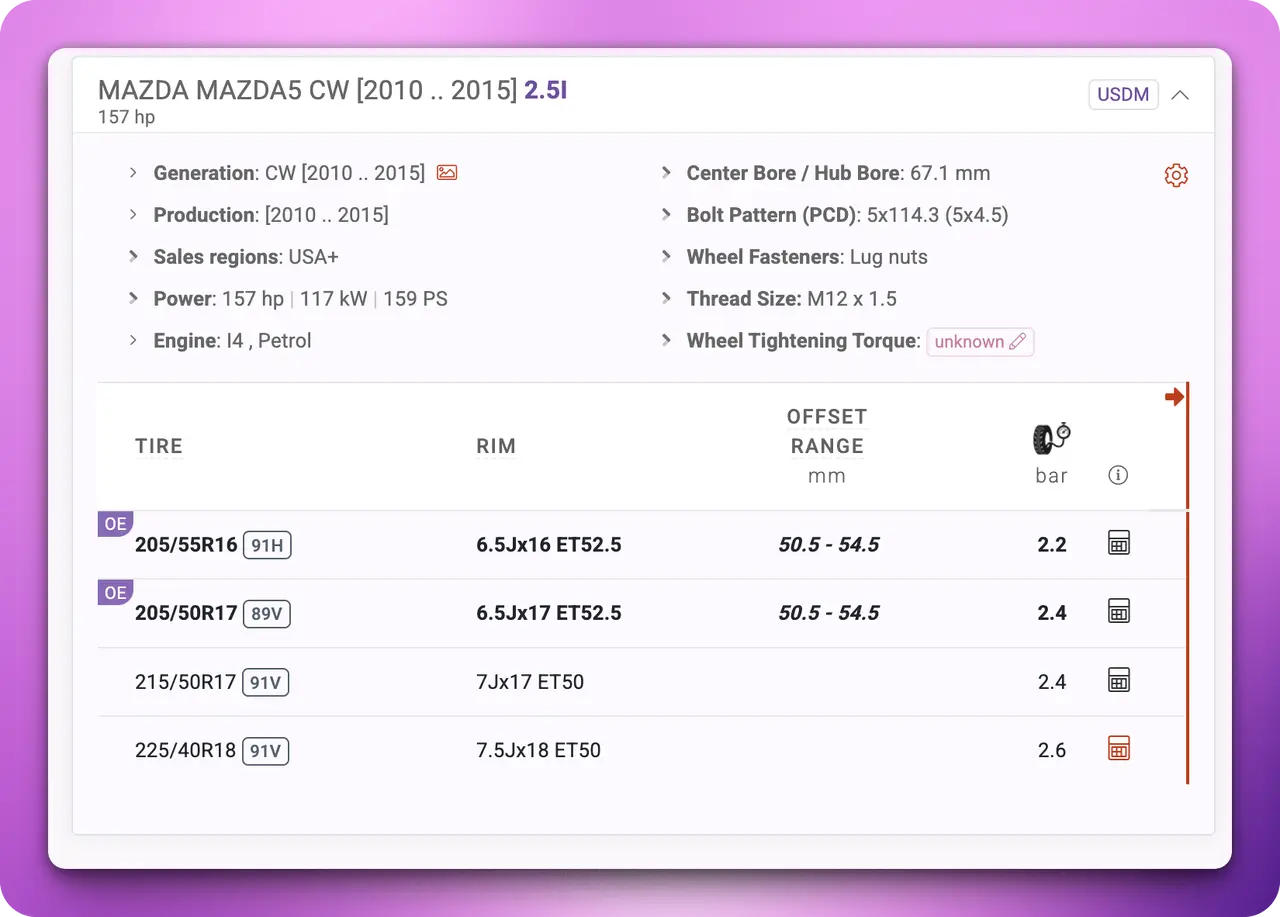Expand the Sales regions row chevron
Screen dimensions: 1280x917
(133, 257)
